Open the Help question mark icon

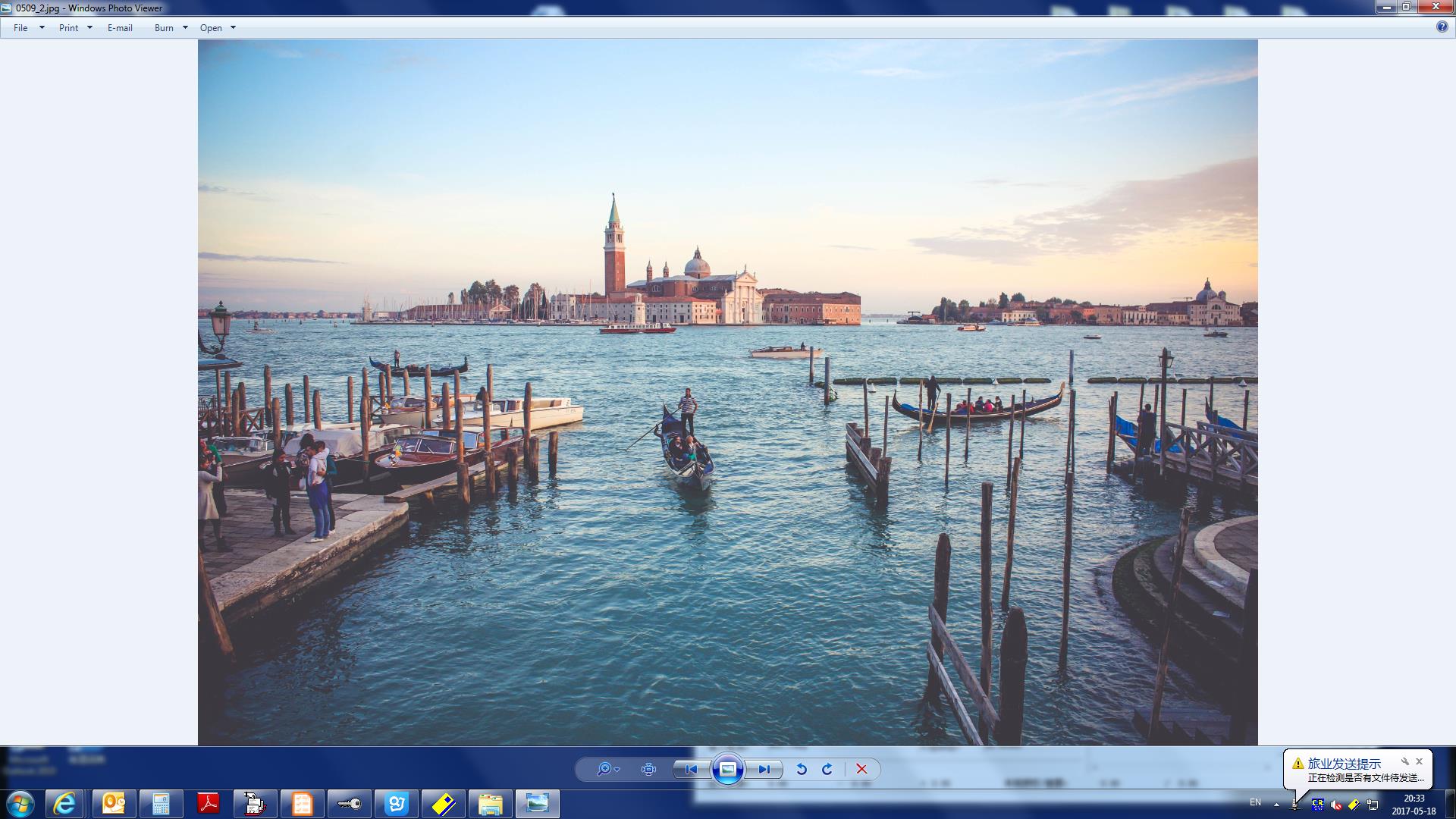click(x=1442, y=27)
